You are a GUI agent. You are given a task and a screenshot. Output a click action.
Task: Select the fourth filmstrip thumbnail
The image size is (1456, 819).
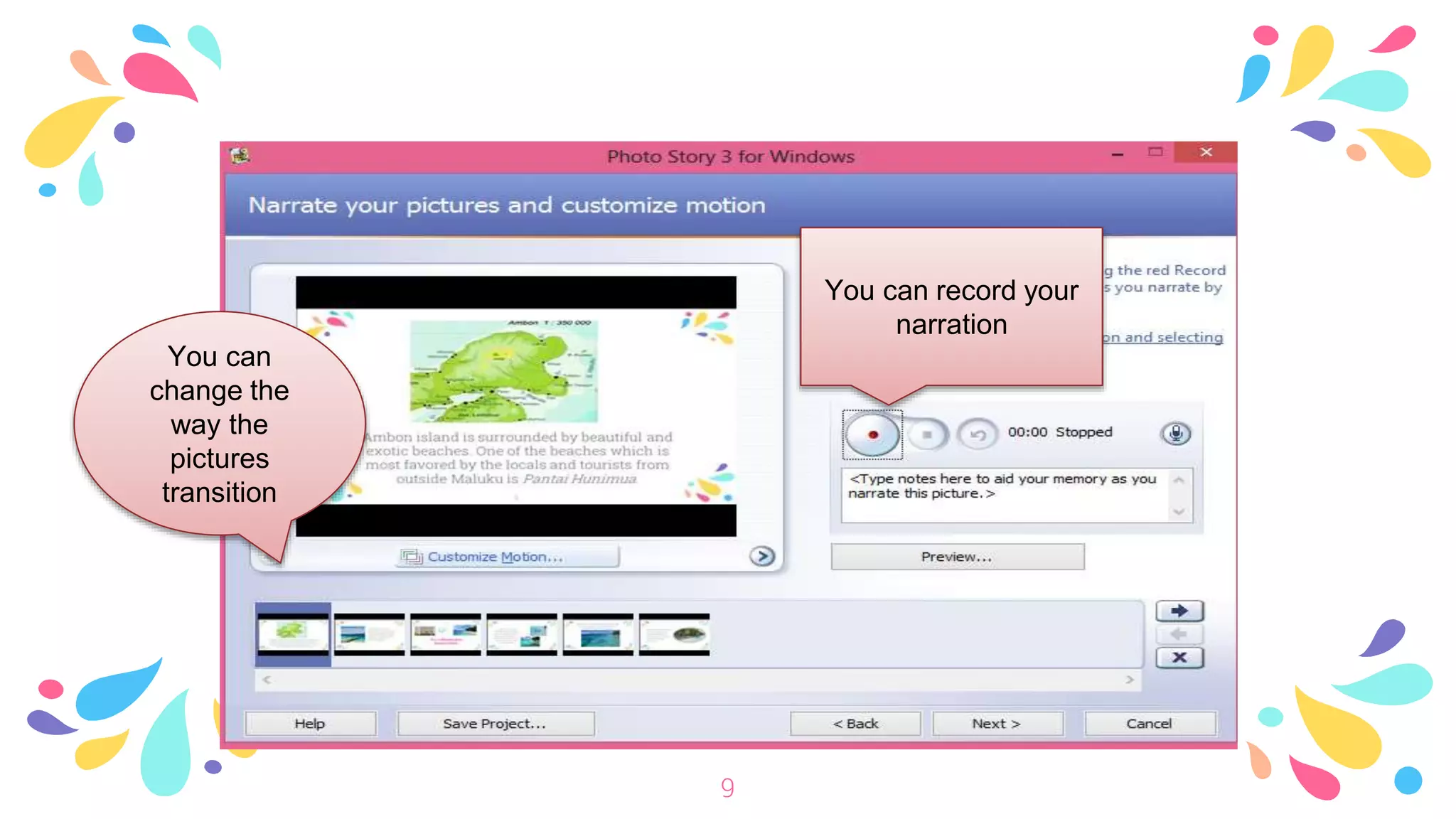point(521,634)
